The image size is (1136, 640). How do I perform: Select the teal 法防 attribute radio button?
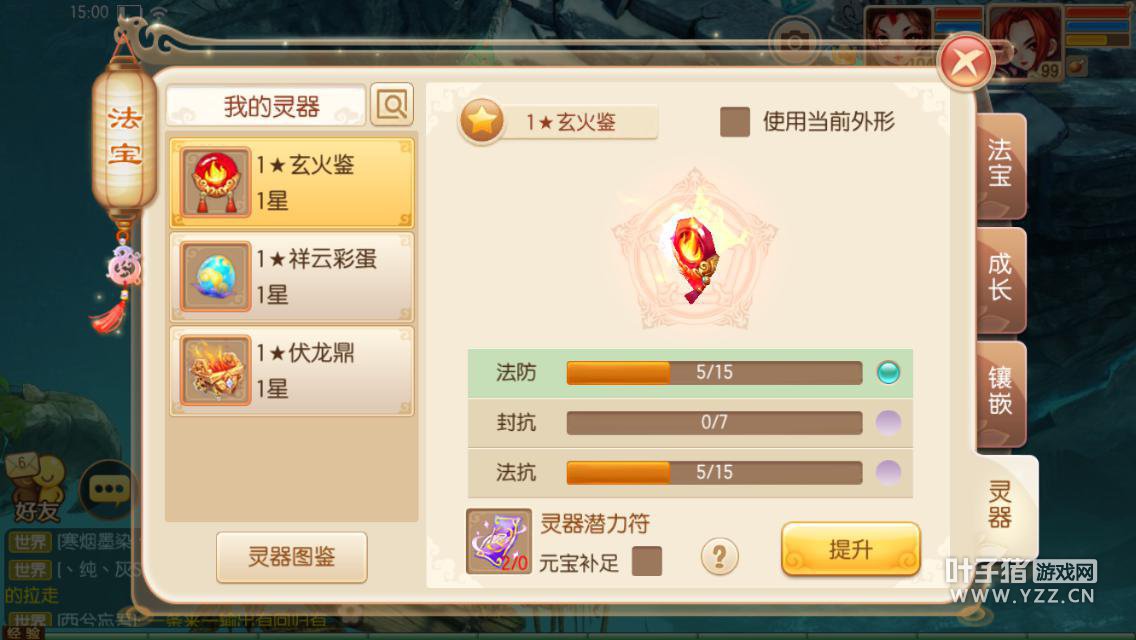pos(888,373)
